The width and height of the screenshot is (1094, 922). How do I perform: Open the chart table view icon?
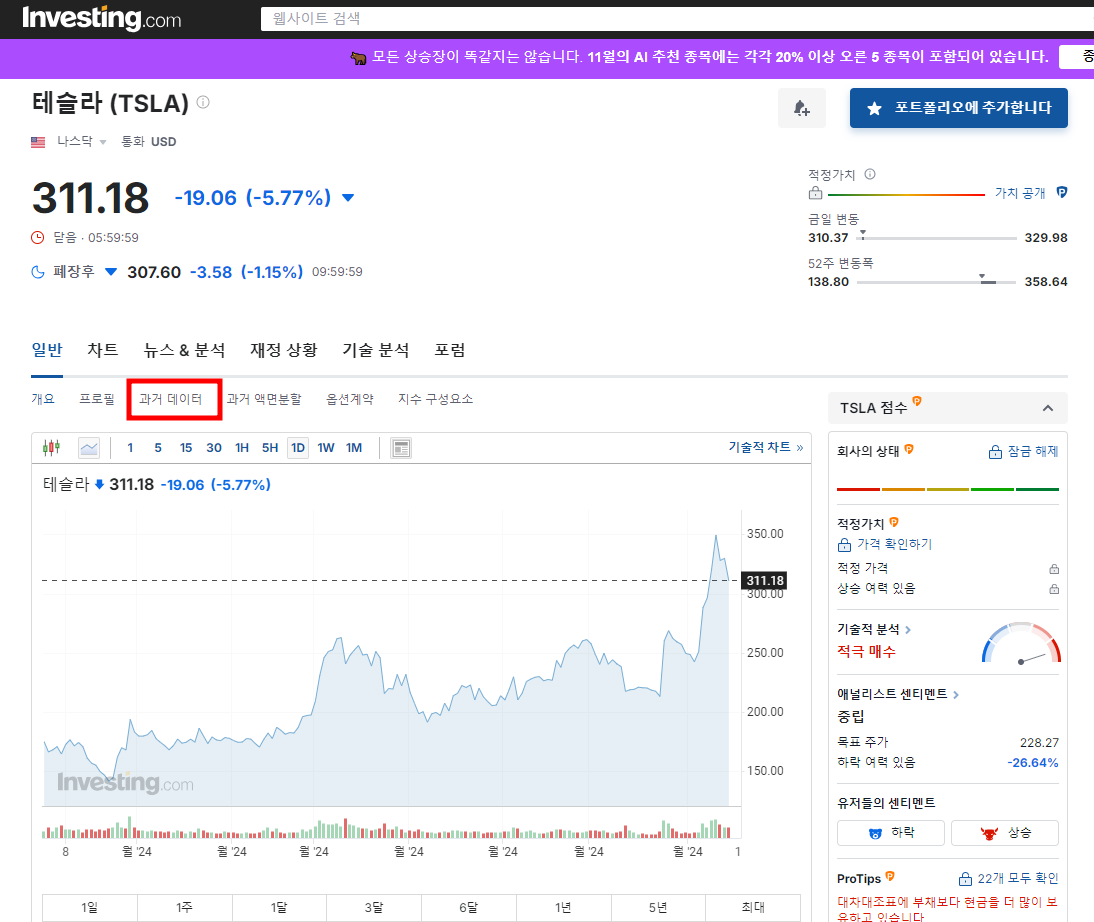[x=400, y=448]
